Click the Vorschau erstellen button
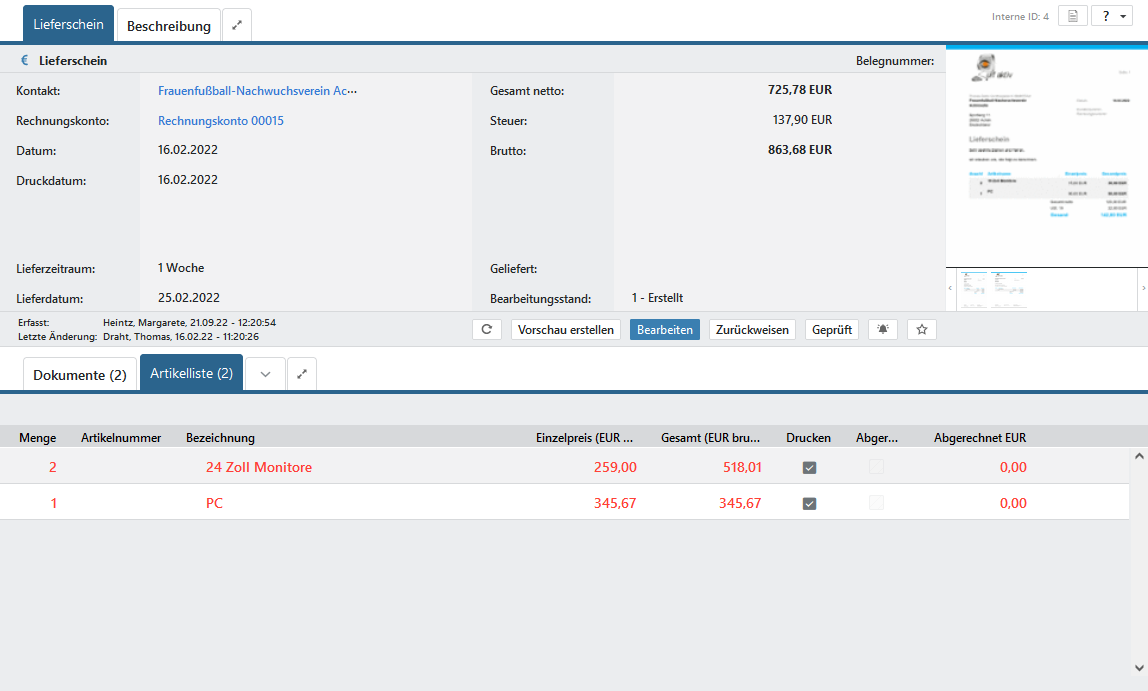This screenshot has height=691, width=1148. click(566, 329)
